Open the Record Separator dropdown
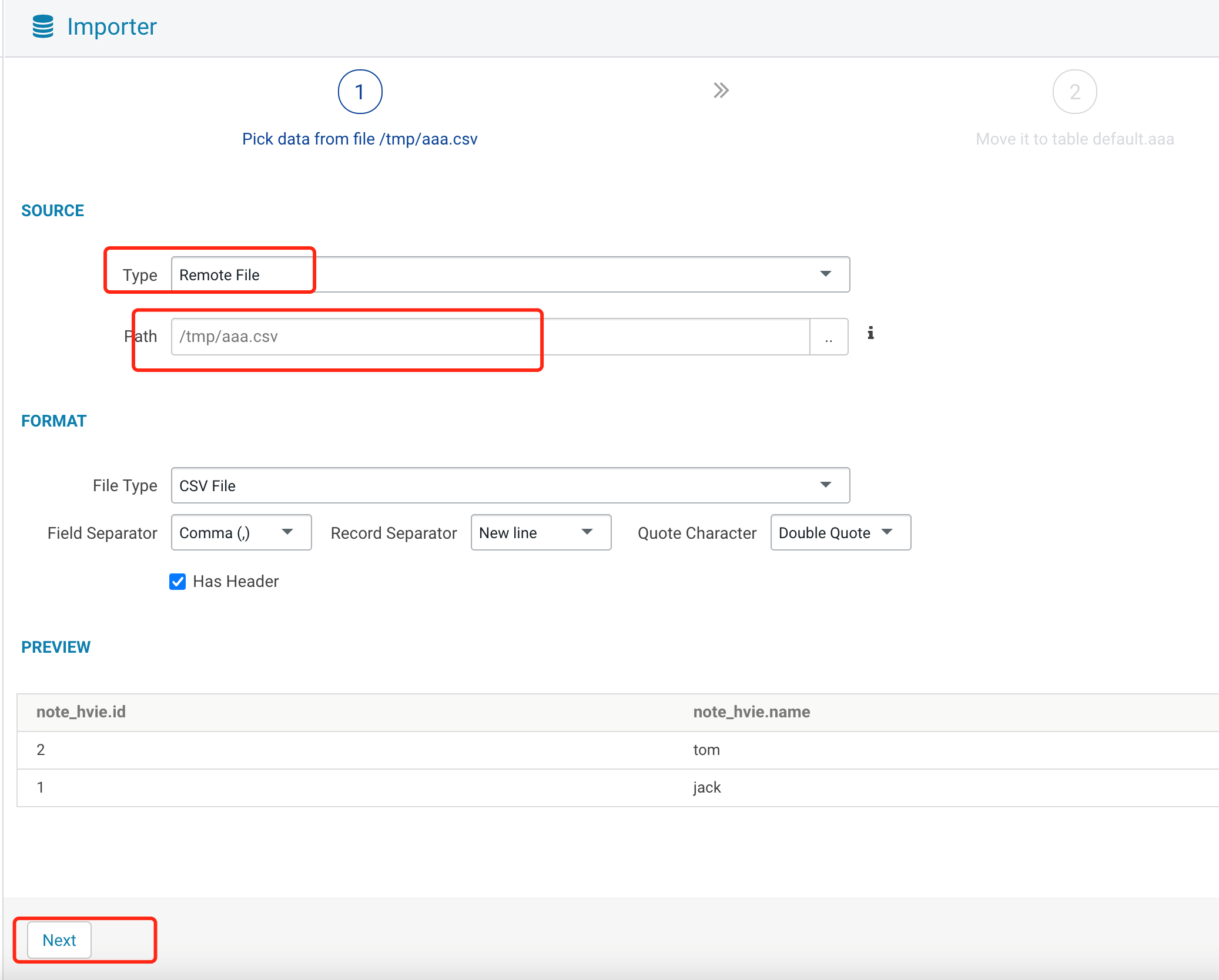This screenshot has height=980, width=1219. 541,532
